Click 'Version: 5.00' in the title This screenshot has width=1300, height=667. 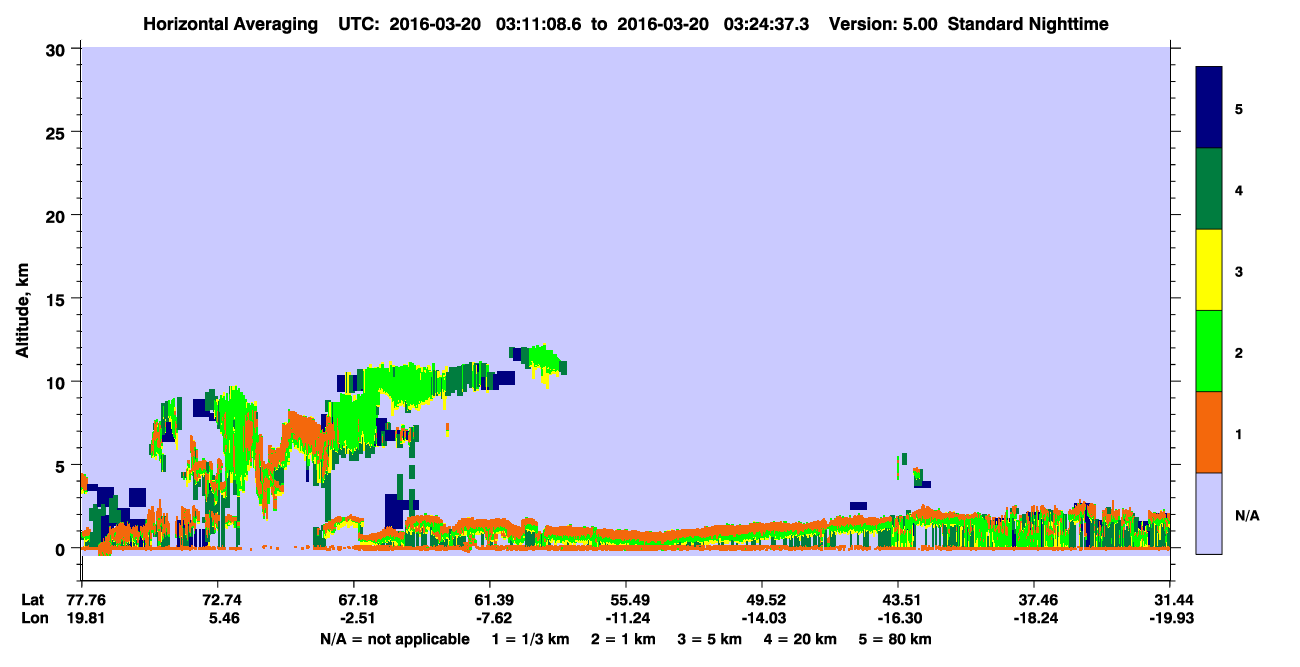[881, 24]
